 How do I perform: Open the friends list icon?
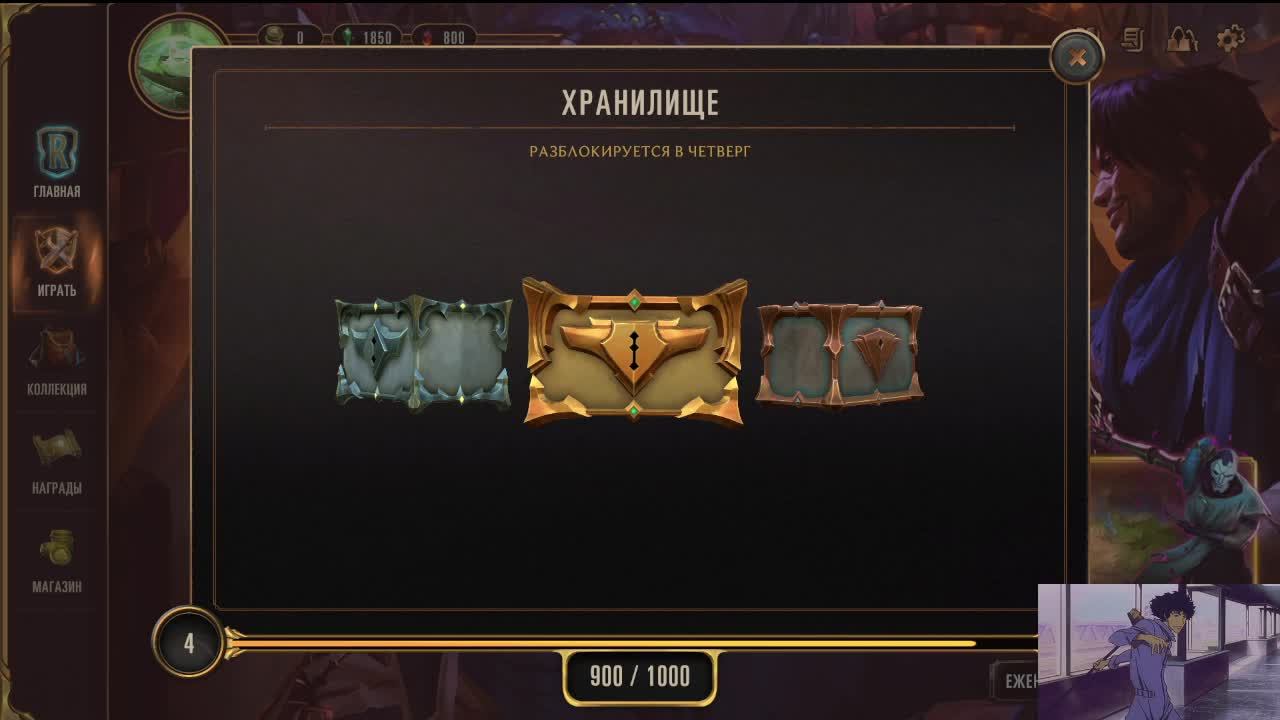(x=1182, y=39)
